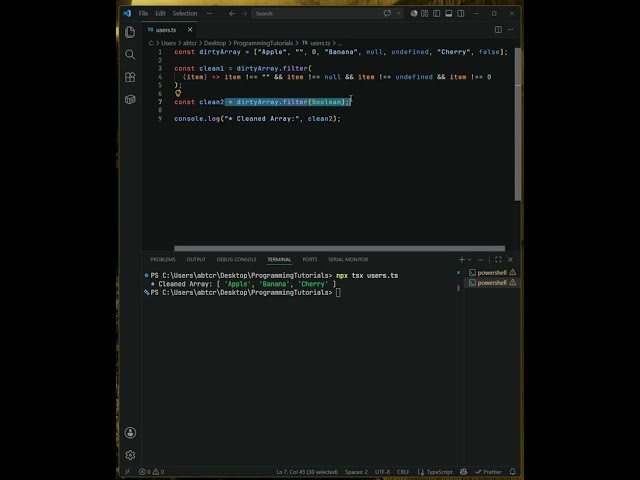Screen dimensions: 640x480
Task: Open the fourth activity bar icon below Extensions
Action: [x=130, y=100]
